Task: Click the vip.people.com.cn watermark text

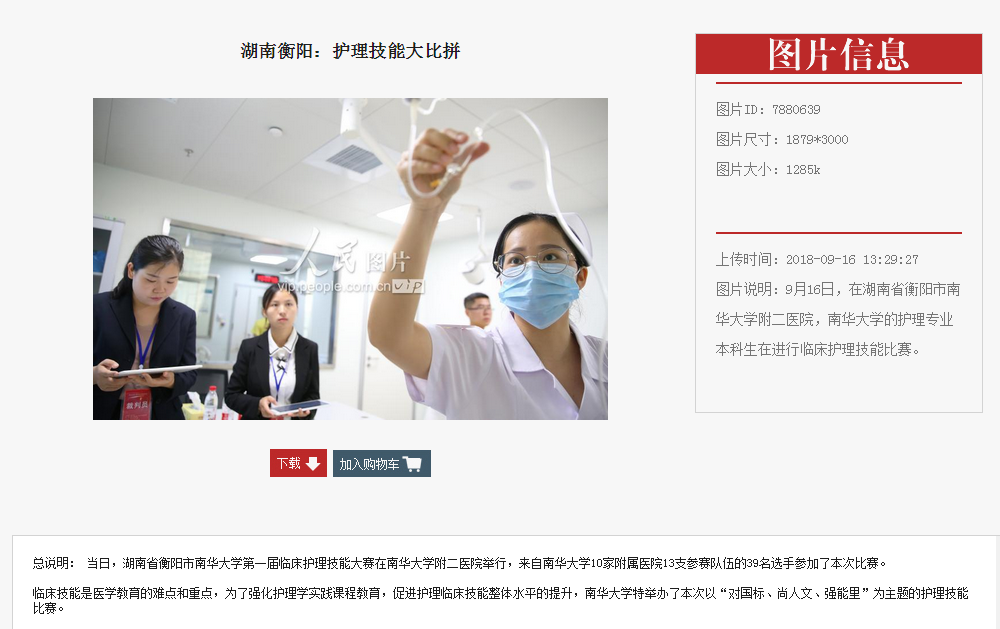Action: click(351, 286)
